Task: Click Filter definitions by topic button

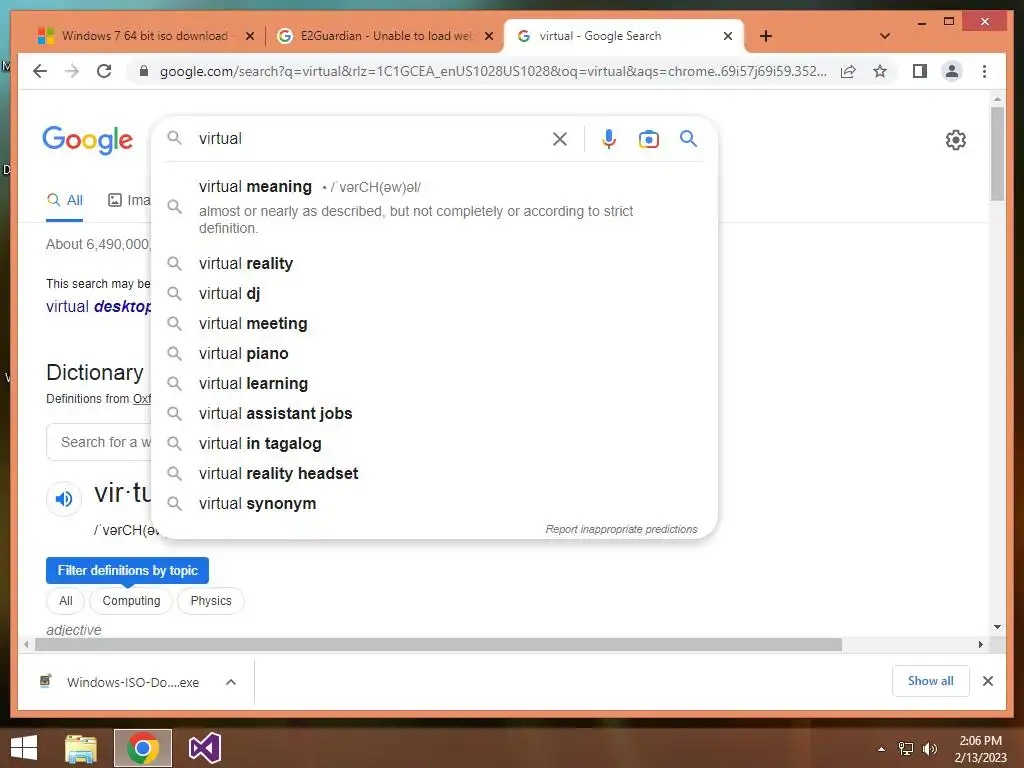Action: (x=127, y=570)
